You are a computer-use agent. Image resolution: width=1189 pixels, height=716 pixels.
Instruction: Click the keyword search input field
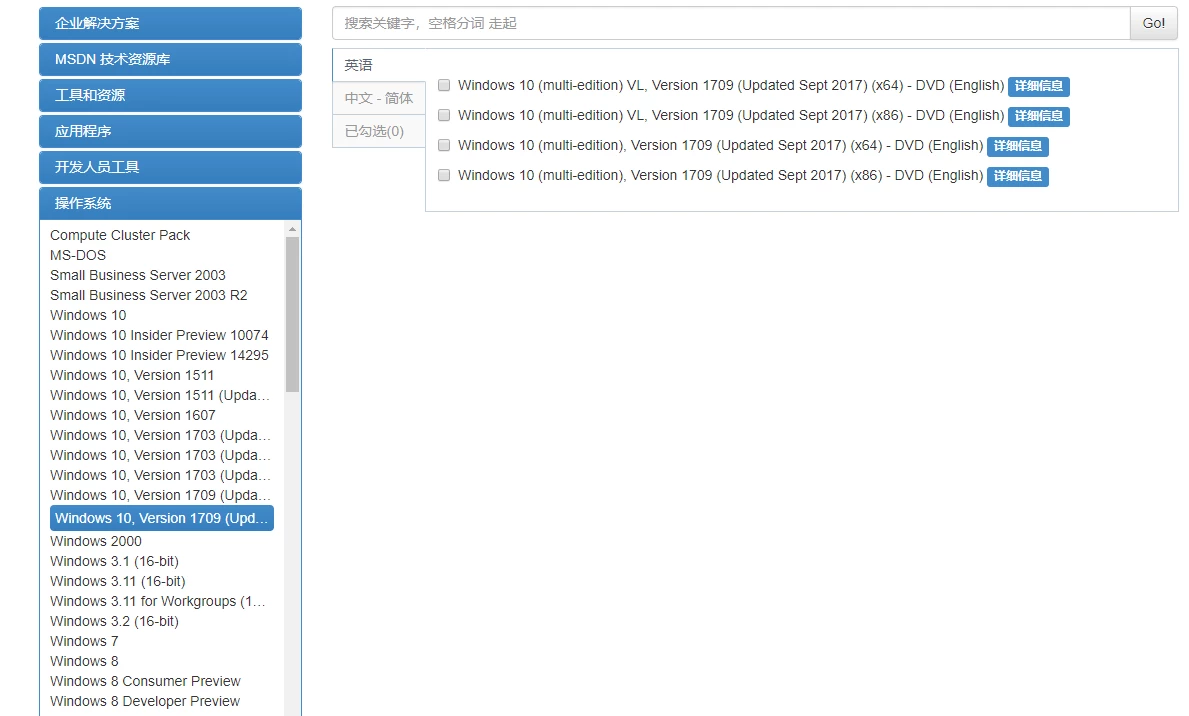730,23
